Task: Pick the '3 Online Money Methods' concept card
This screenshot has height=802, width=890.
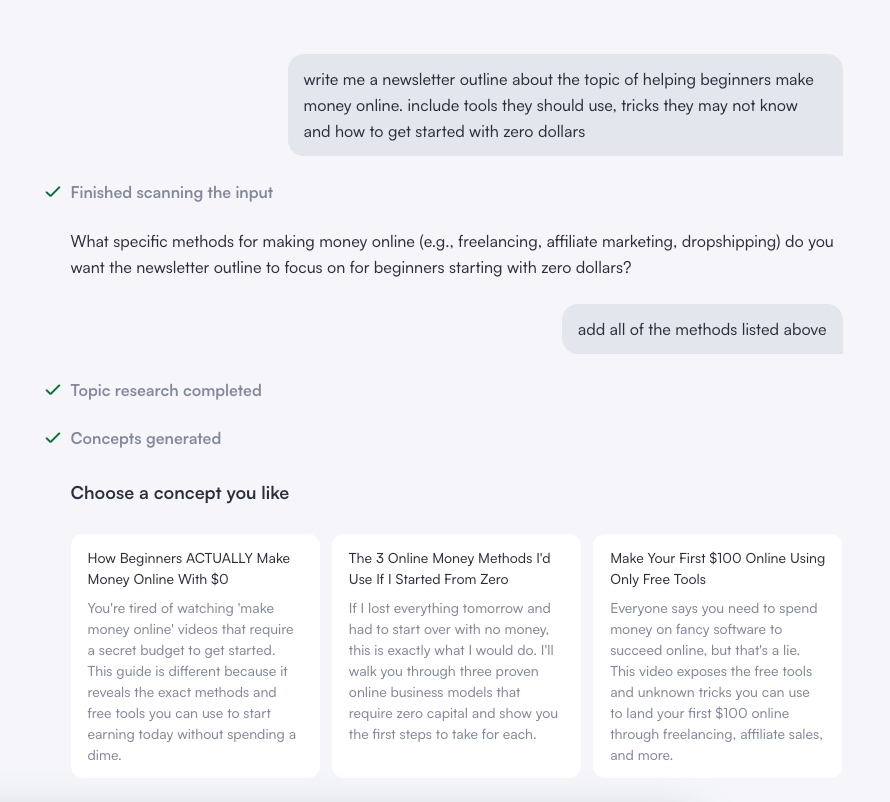Action: [456, 655]
